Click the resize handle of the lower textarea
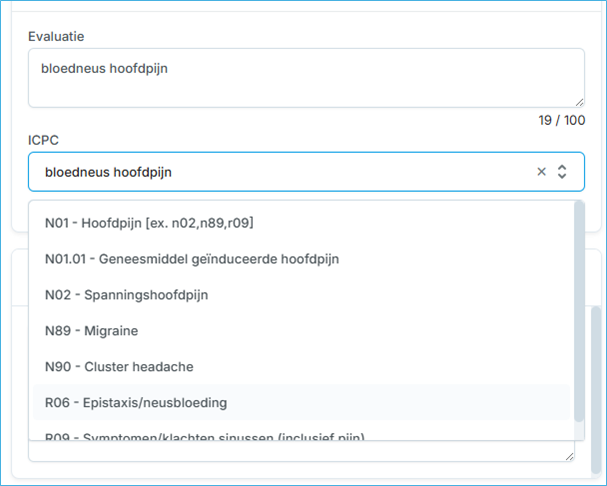The image size is (607, 486). tap(569, 455)
